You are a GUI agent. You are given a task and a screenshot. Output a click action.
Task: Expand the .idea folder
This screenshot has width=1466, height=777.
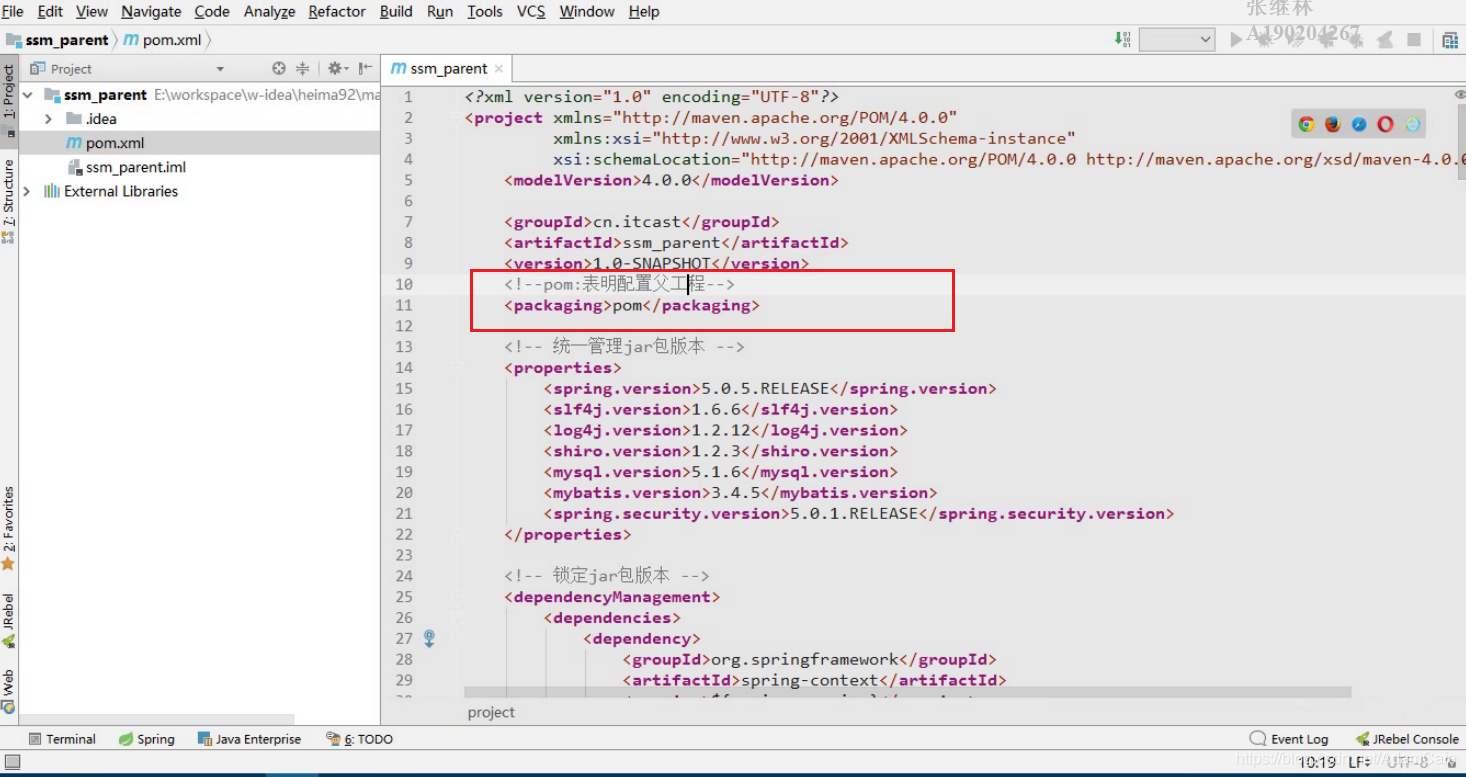click(48, 119)
